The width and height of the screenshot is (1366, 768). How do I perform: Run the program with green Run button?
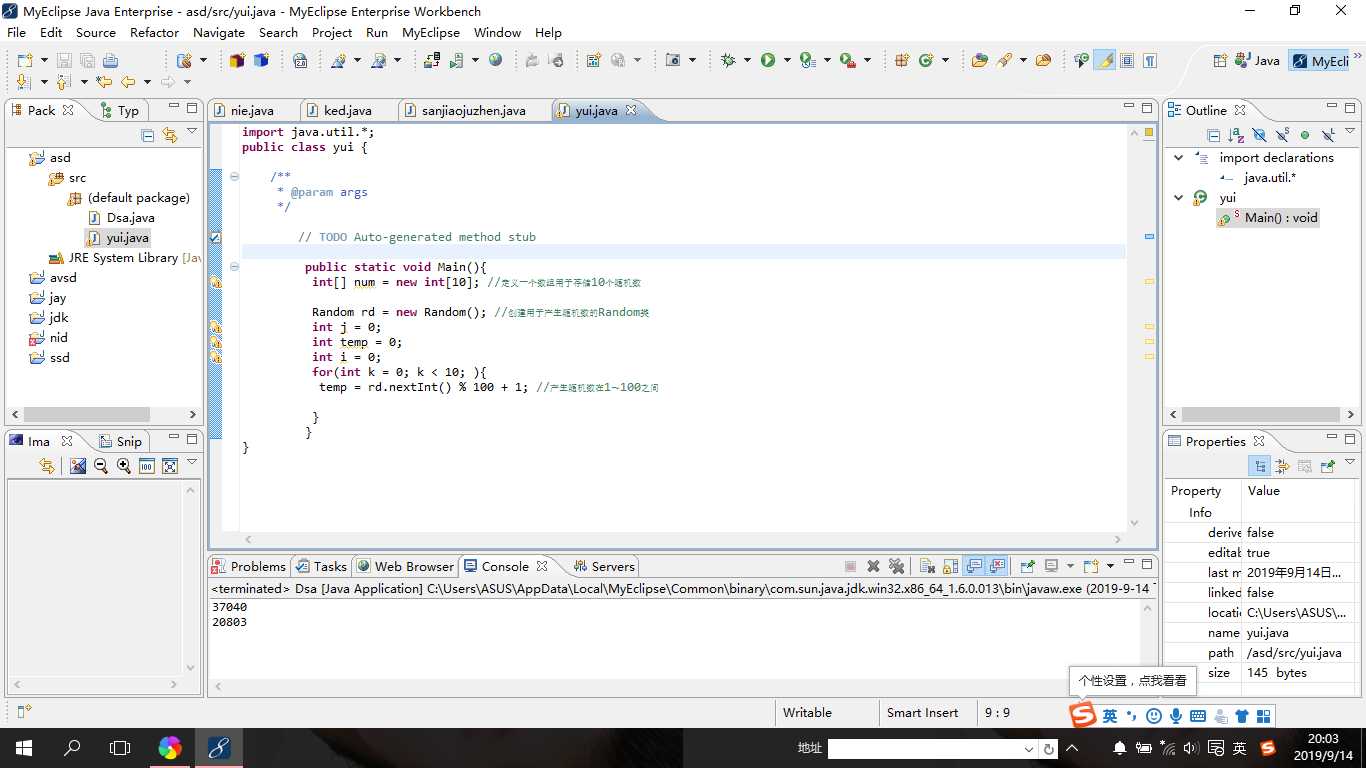coord(768,60)
